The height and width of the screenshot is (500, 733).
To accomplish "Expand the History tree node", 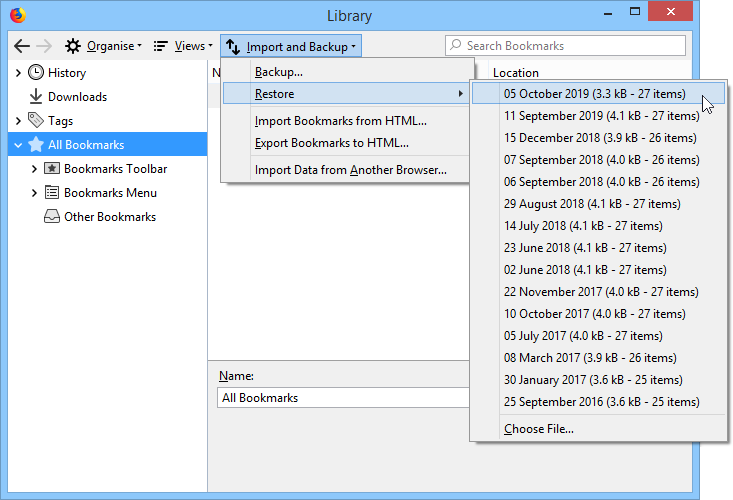I will [x=18, y=72].
